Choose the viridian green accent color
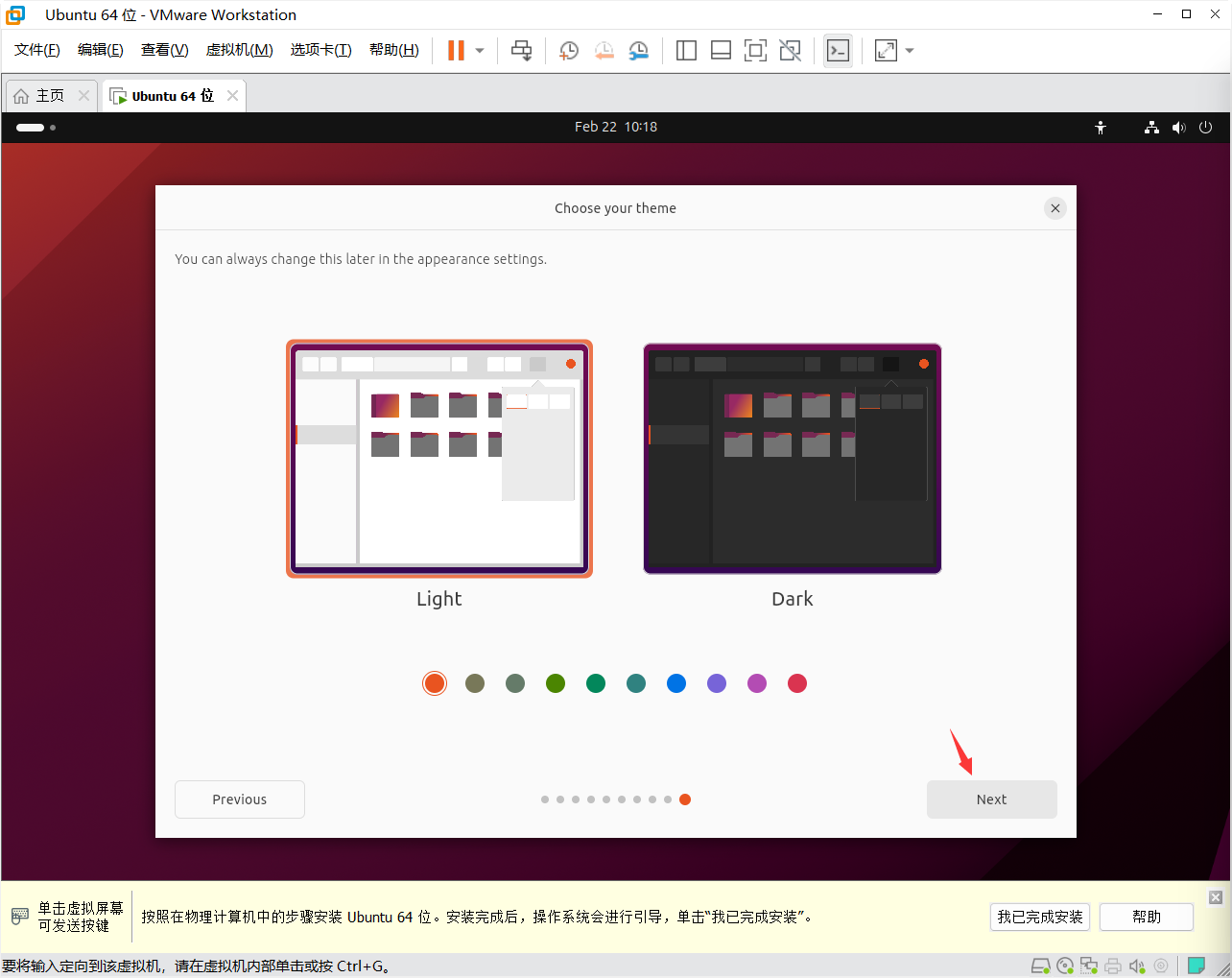This screenshot has height=978, width=1232. 596,683
